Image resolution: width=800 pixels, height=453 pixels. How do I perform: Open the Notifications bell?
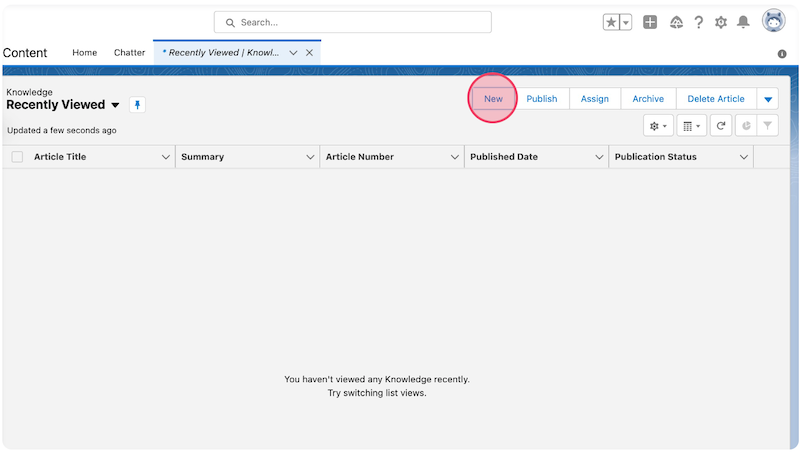point(743,22)
